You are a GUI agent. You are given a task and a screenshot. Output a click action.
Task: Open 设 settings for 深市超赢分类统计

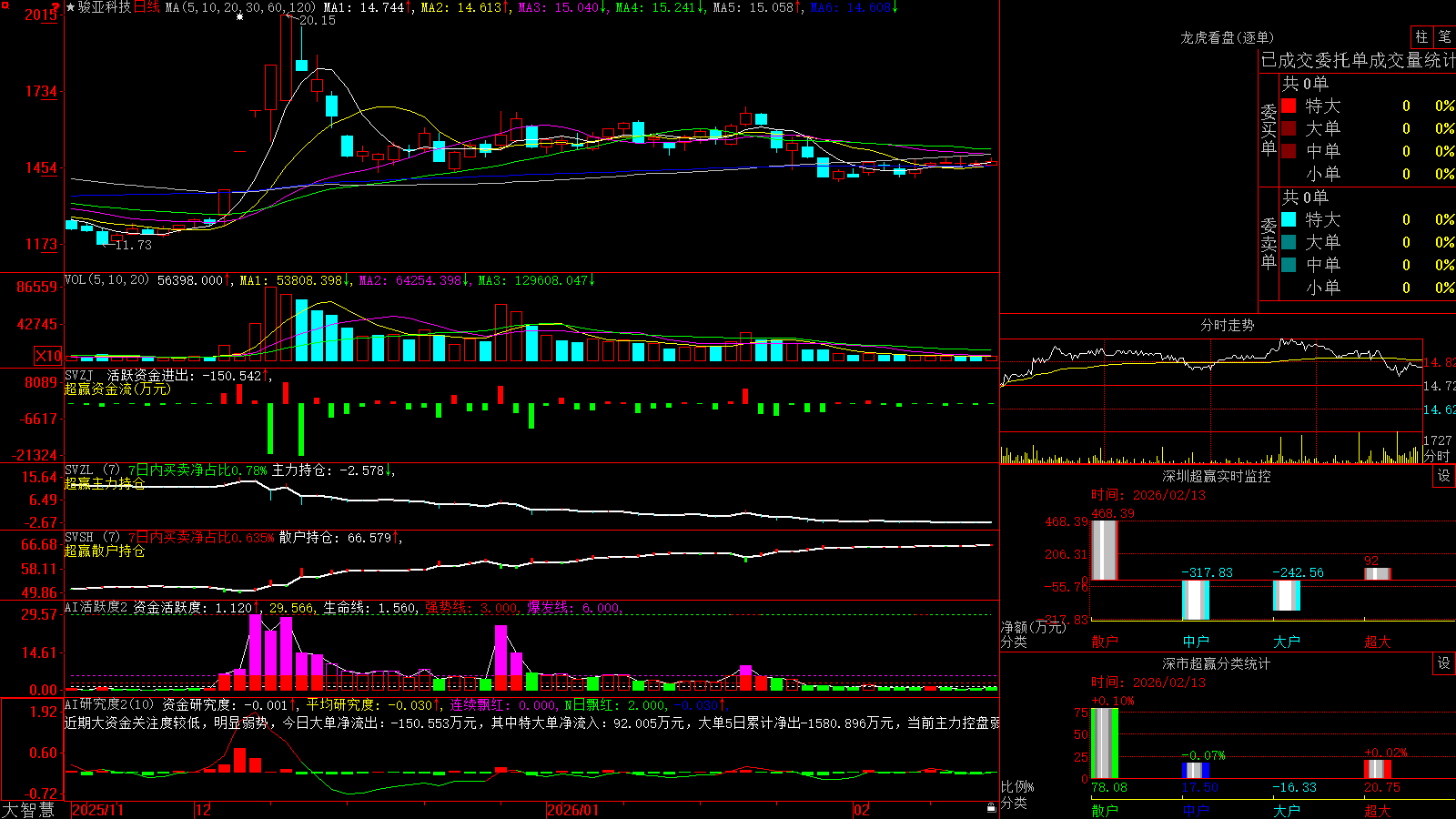coord(1443,663)
